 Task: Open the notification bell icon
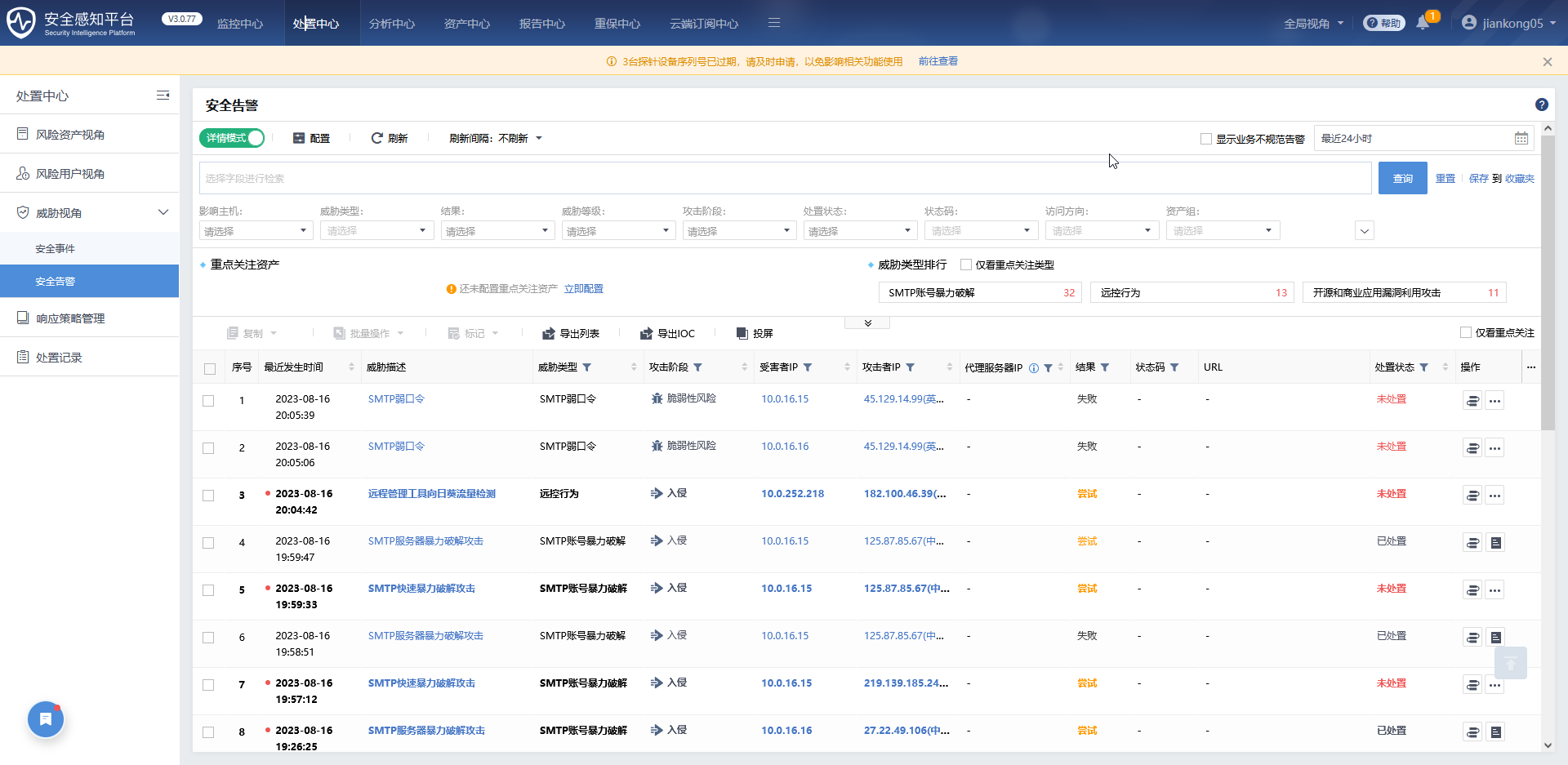(x=1423, y=23)
